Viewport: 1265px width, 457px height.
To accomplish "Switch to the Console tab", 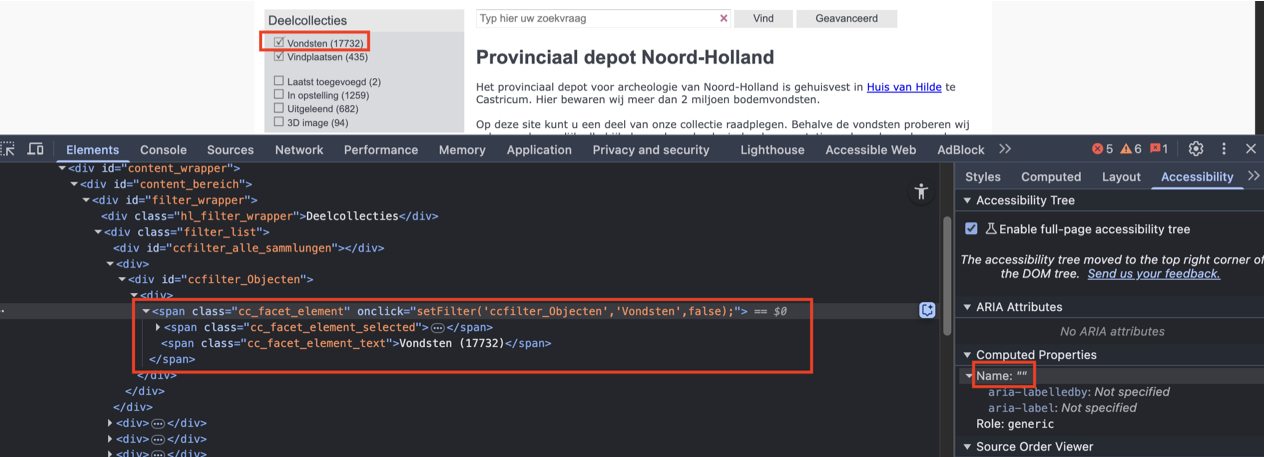I will pos(163,150).
